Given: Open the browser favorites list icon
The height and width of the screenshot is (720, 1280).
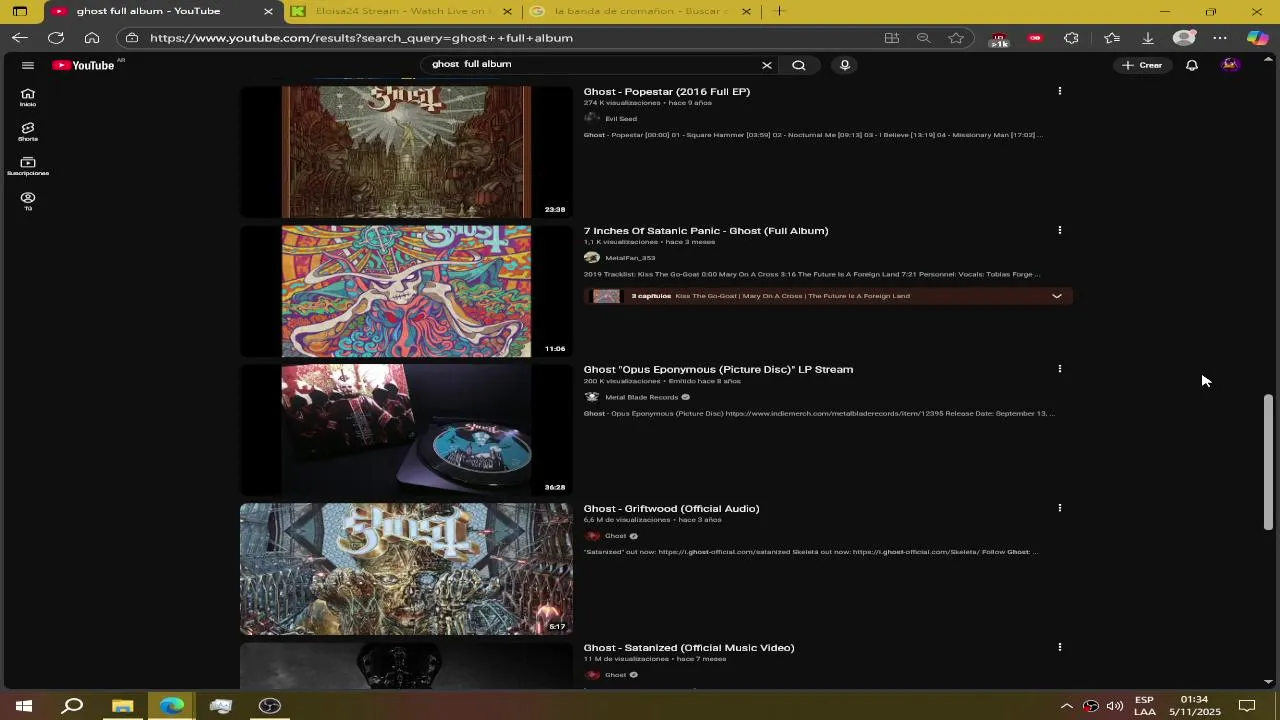Looking at the screenshot, I should 1112,38.
